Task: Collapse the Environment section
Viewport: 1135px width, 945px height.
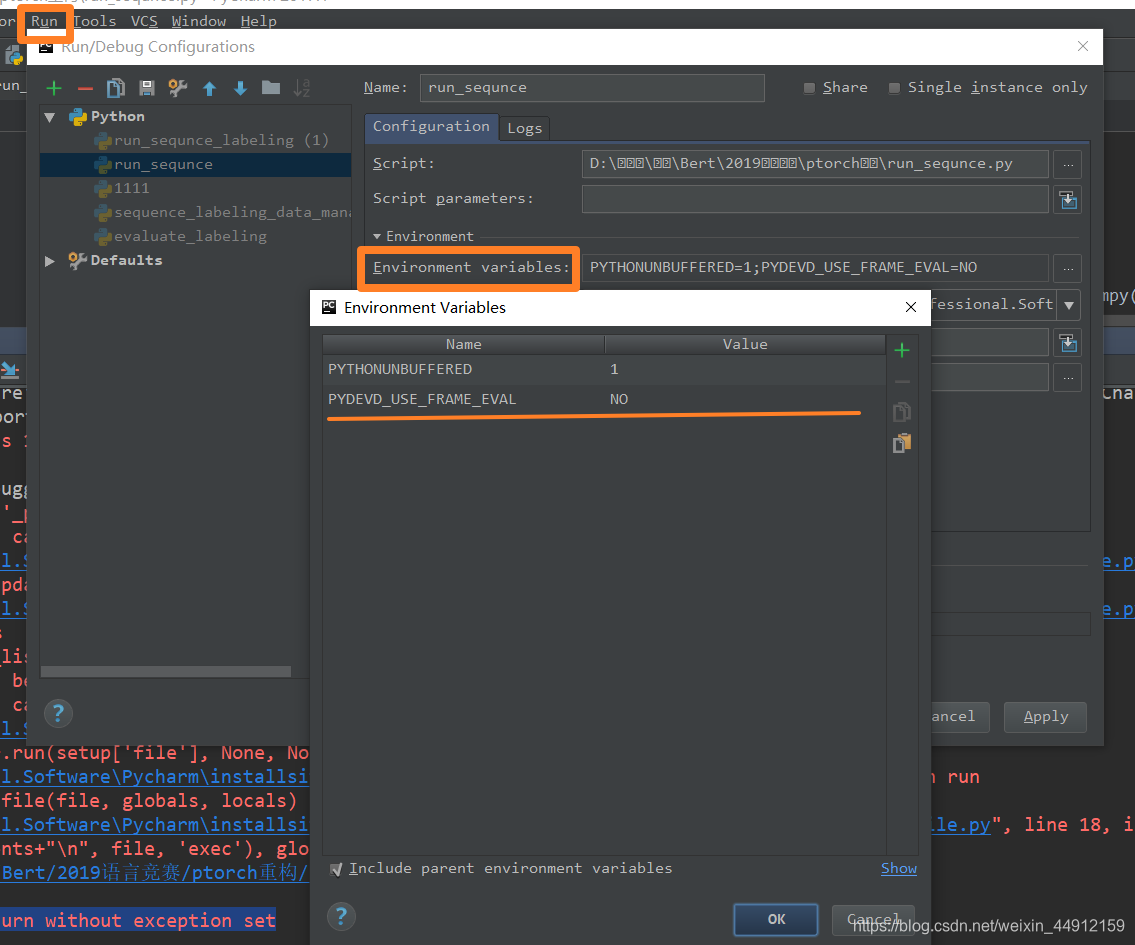Action: pyautogui.click(x=376, y=237)
